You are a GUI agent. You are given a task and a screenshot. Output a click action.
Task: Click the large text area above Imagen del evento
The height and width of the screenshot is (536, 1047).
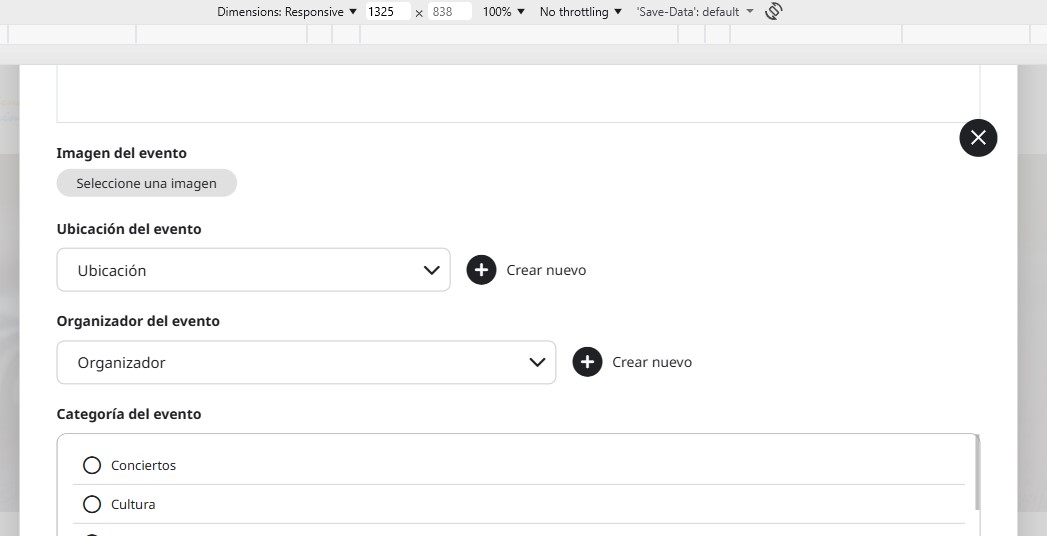coord(517,93)
